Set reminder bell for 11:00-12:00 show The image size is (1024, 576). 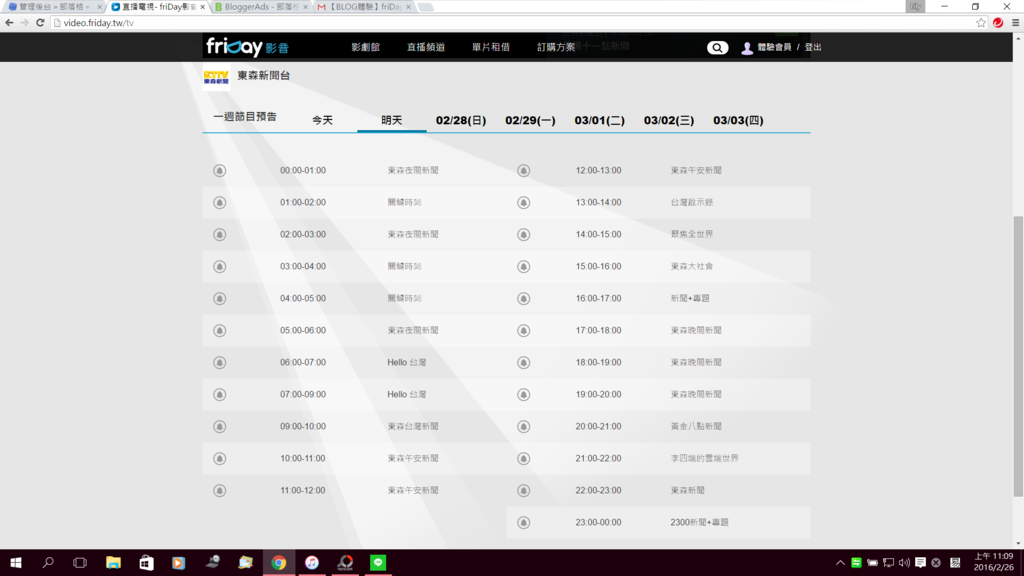click(x=219, y=490)
